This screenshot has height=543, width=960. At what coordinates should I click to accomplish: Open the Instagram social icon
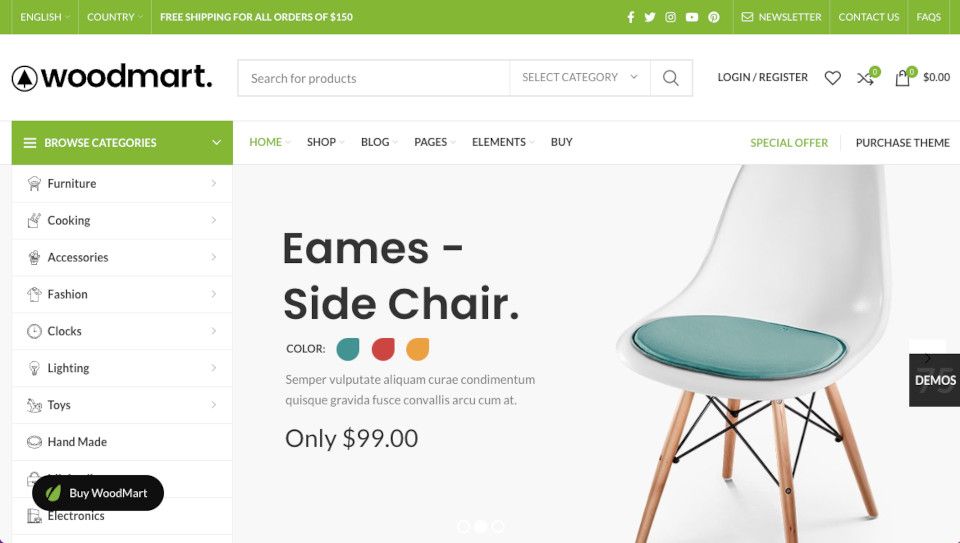click(x=670, y=17)
